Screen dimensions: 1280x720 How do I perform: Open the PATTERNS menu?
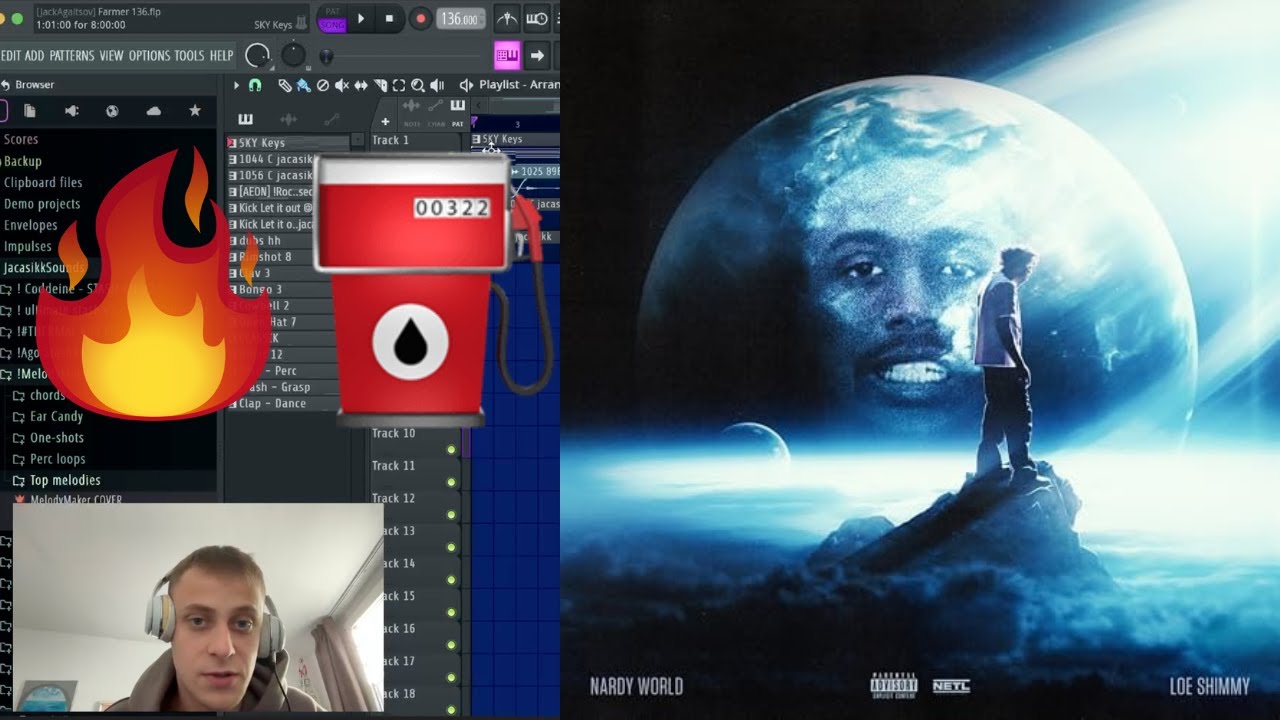pyautogui.click(x=72, y=56)
